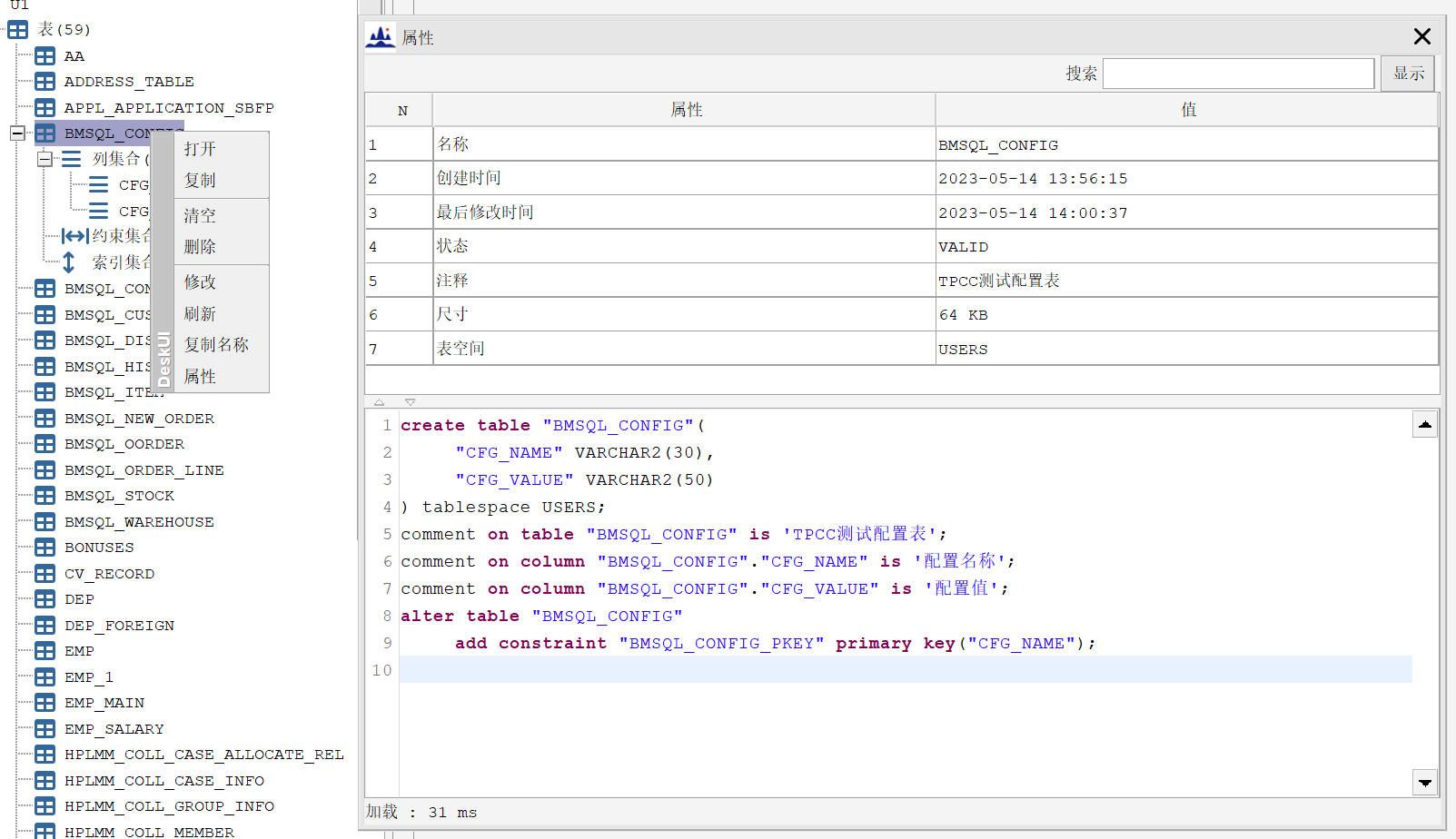This screenshot has height=839, width=1456.
Task: Click the properties panel chart icon
Action: coord(381,37)
